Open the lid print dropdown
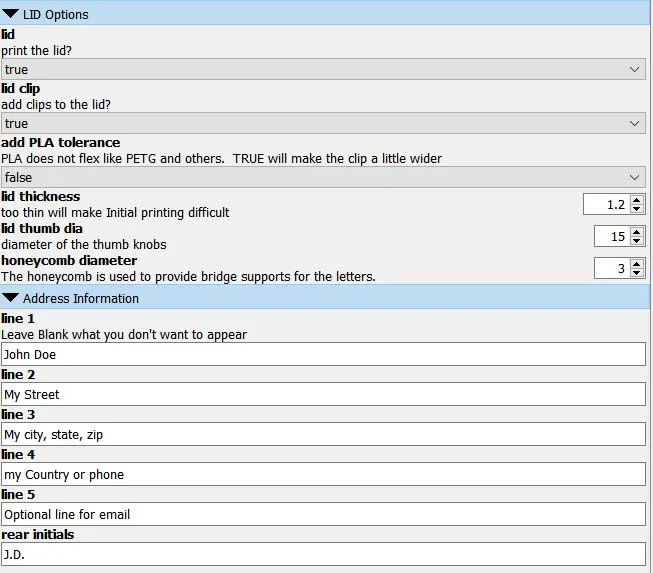This screenshot has width=653, height=573. [323, 70]
